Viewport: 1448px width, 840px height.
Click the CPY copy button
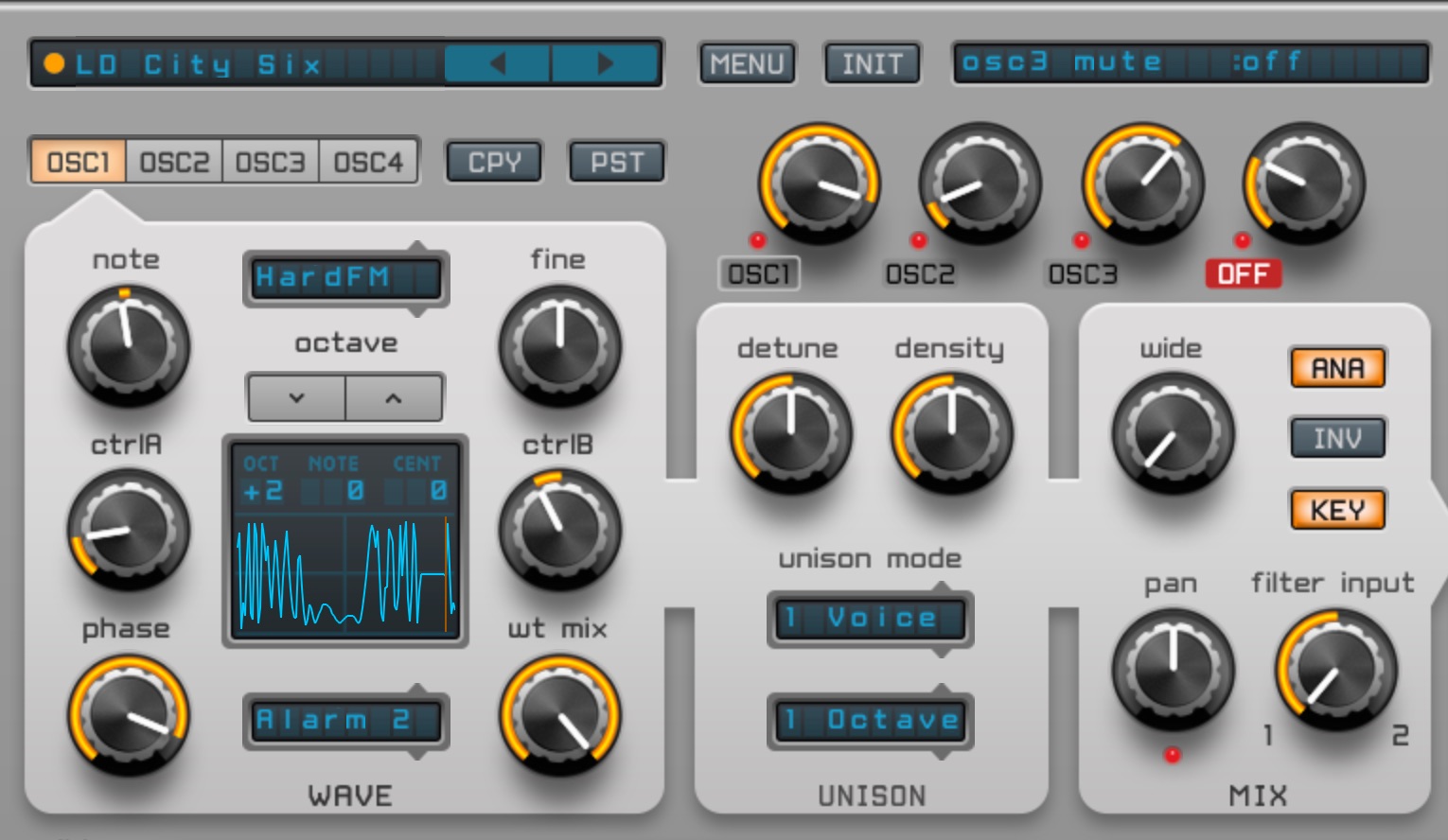point(494,162)
